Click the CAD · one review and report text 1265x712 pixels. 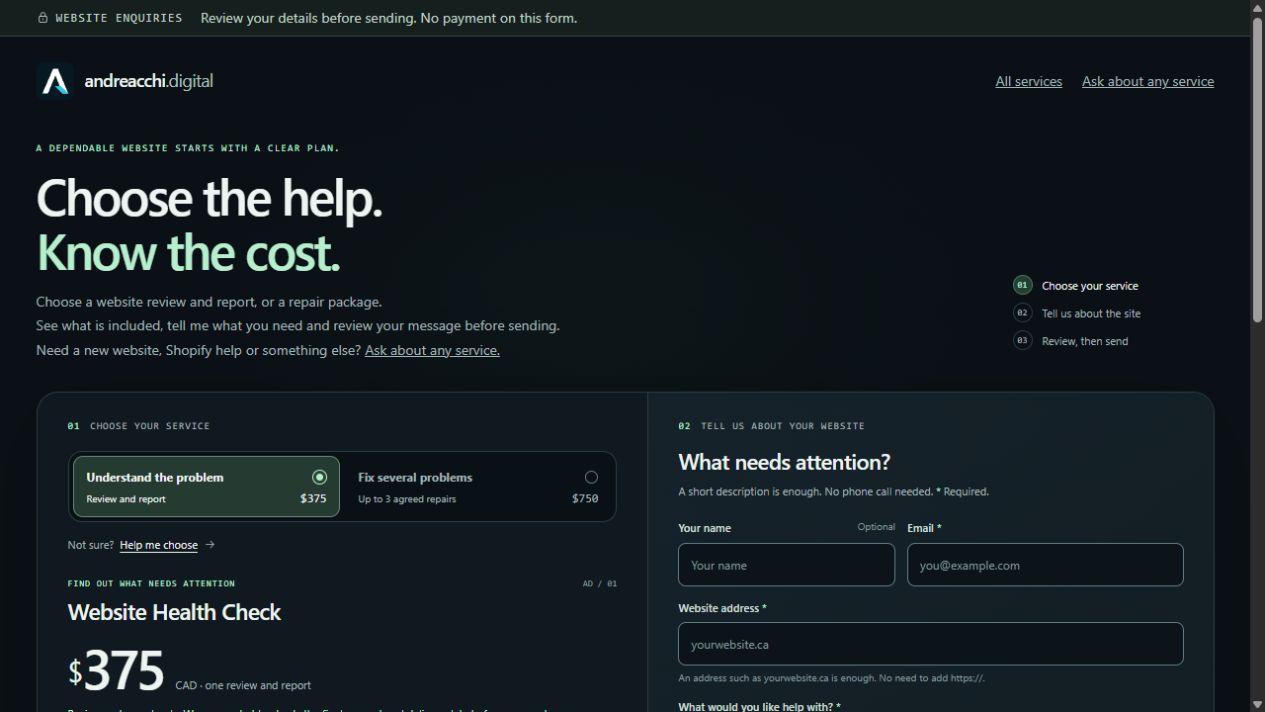tap(243, 685)
